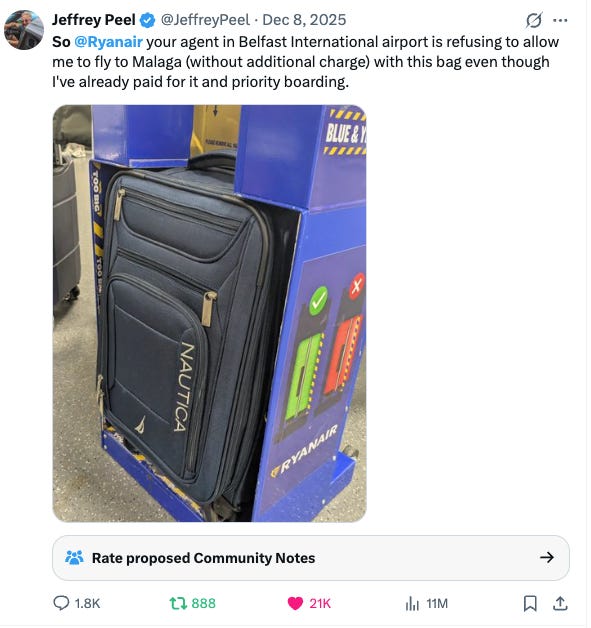The height and width of the screenshot is (628, 591).
Task: Click the share upload icon
Action: pyautogui.click(x=560, y=603)
